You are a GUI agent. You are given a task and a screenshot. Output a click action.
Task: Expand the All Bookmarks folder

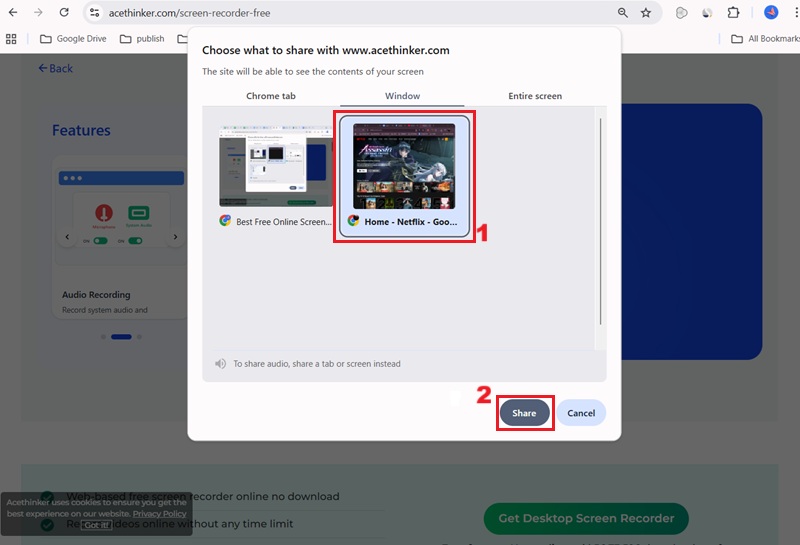(765, 39)
